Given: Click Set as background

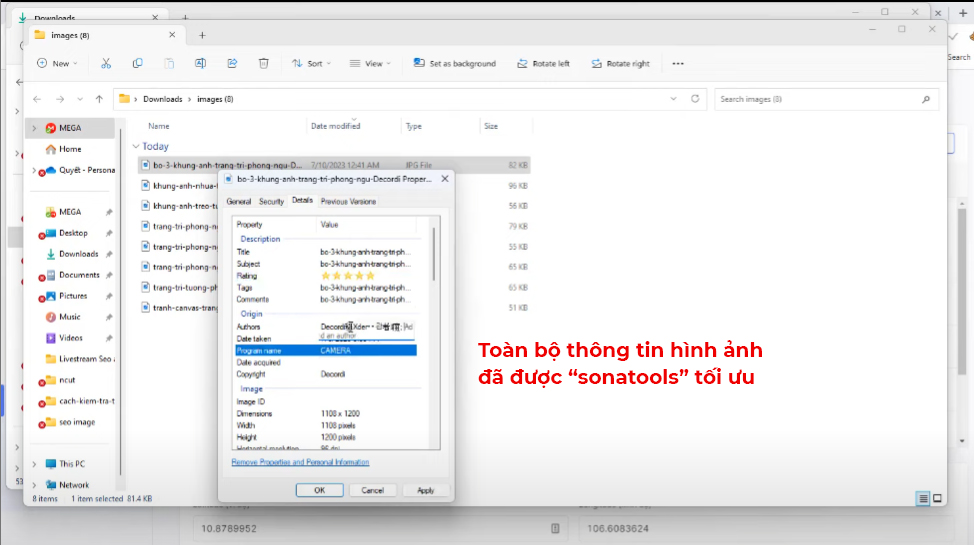Looking at the screenshot, I should [x=455, y=63].
